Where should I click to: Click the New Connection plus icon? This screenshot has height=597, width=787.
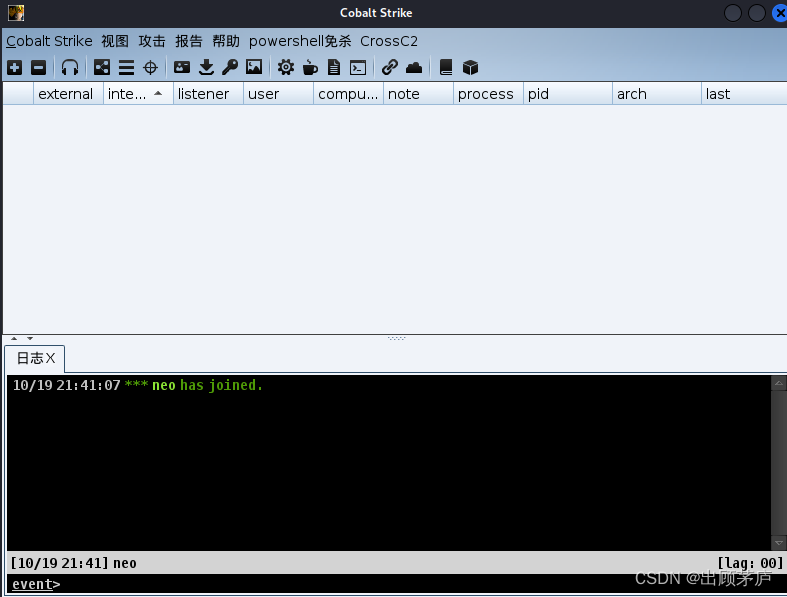point(15,67)
